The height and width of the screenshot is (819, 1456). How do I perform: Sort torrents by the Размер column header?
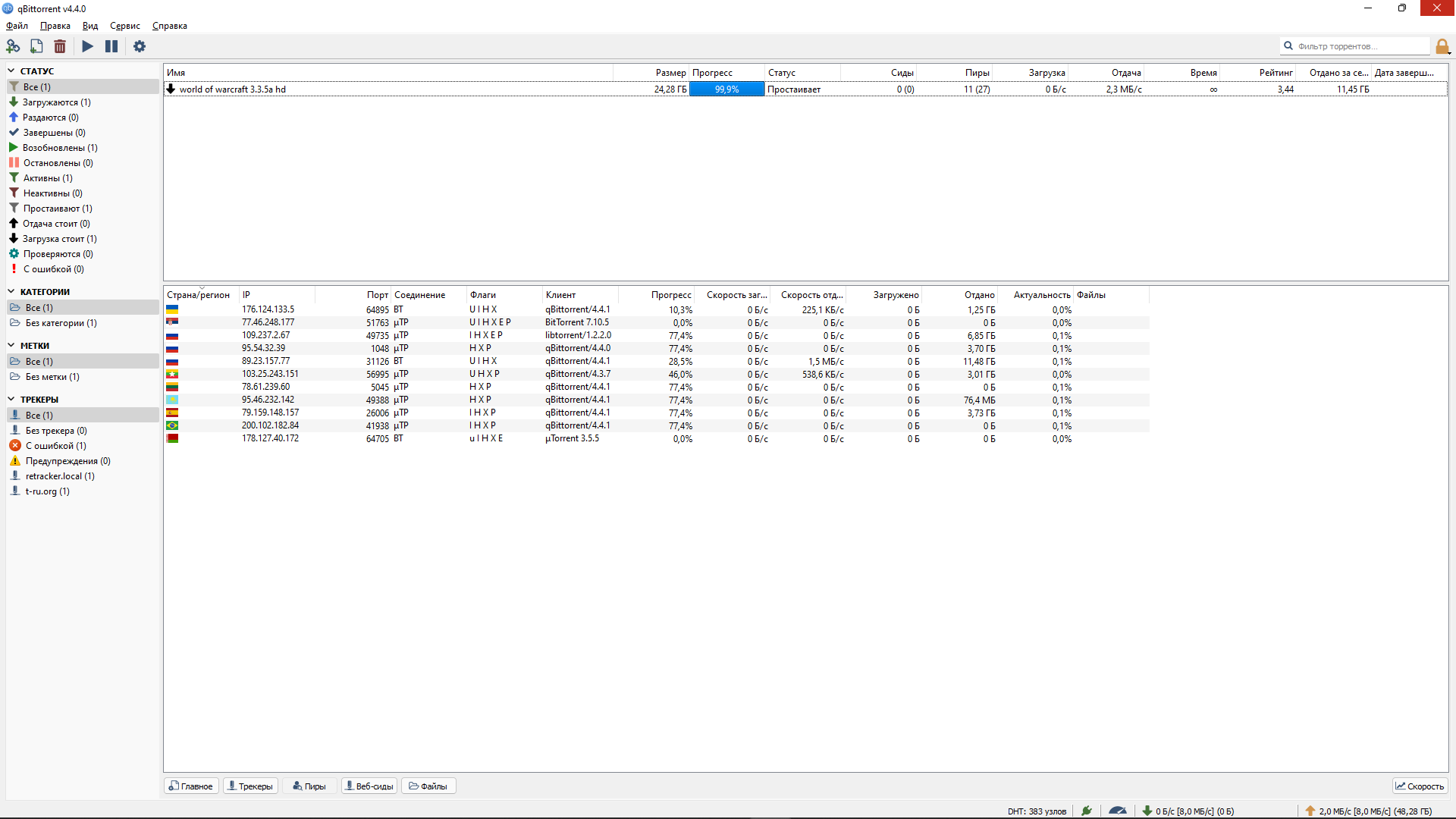(x=651, y=73)
